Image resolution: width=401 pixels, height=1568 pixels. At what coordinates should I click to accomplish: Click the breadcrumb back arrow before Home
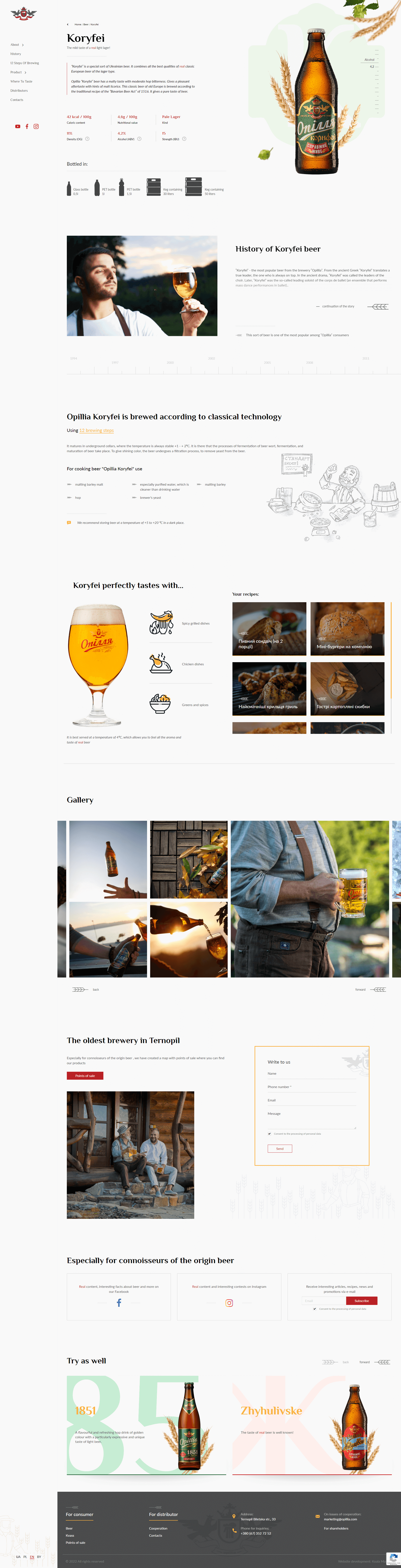pyautogui.click(x=67, y=24)
